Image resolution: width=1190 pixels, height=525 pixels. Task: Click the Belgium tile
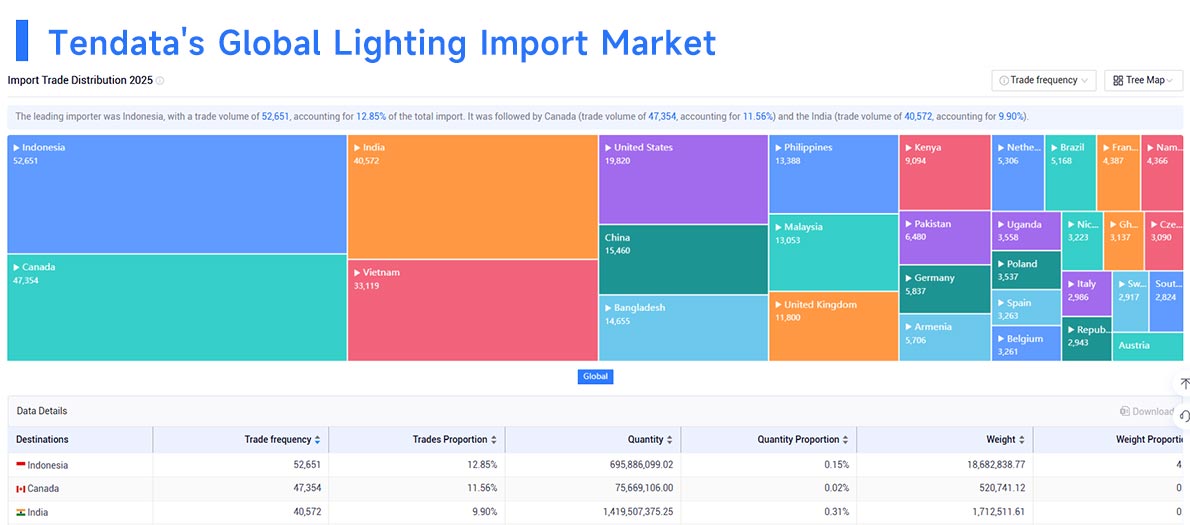point(1026,344)
